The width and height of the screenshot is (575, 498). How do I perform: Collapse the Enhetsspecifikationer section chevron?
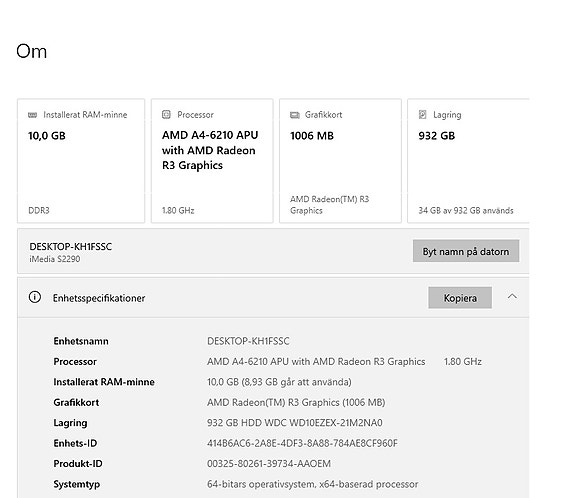(x=512, y=296)
